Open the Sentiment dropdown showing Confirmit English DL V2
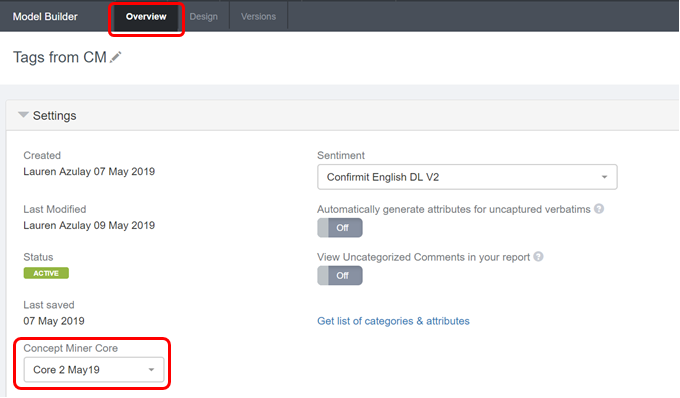 [x=467, y=177]
